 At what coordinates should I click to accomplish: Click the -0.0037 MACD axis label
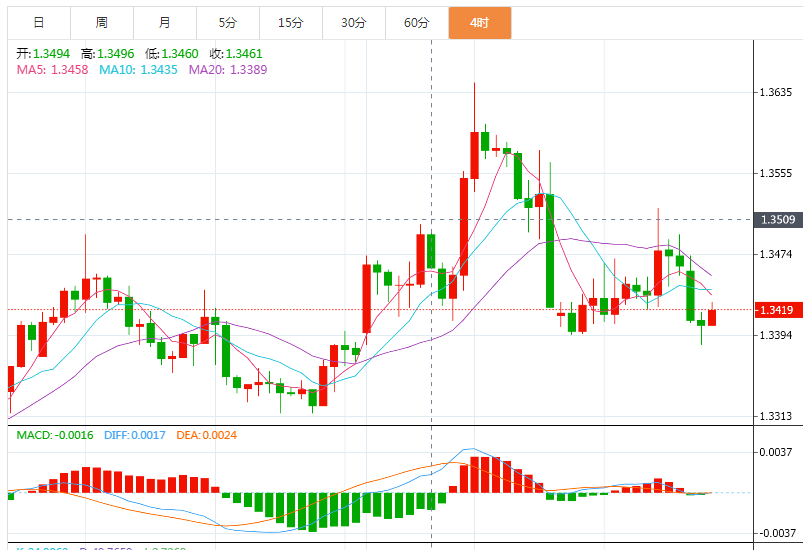[777, 533]
